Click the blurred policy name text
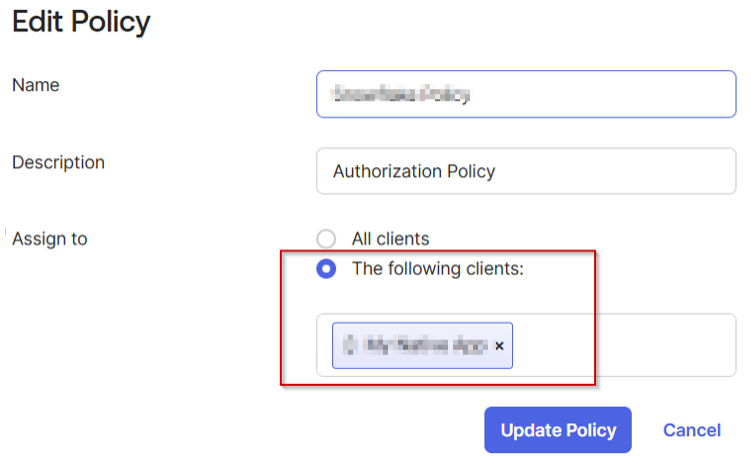The height and width of the screenshot is (463, 751). pyautogui.click(x=402, y=95)
